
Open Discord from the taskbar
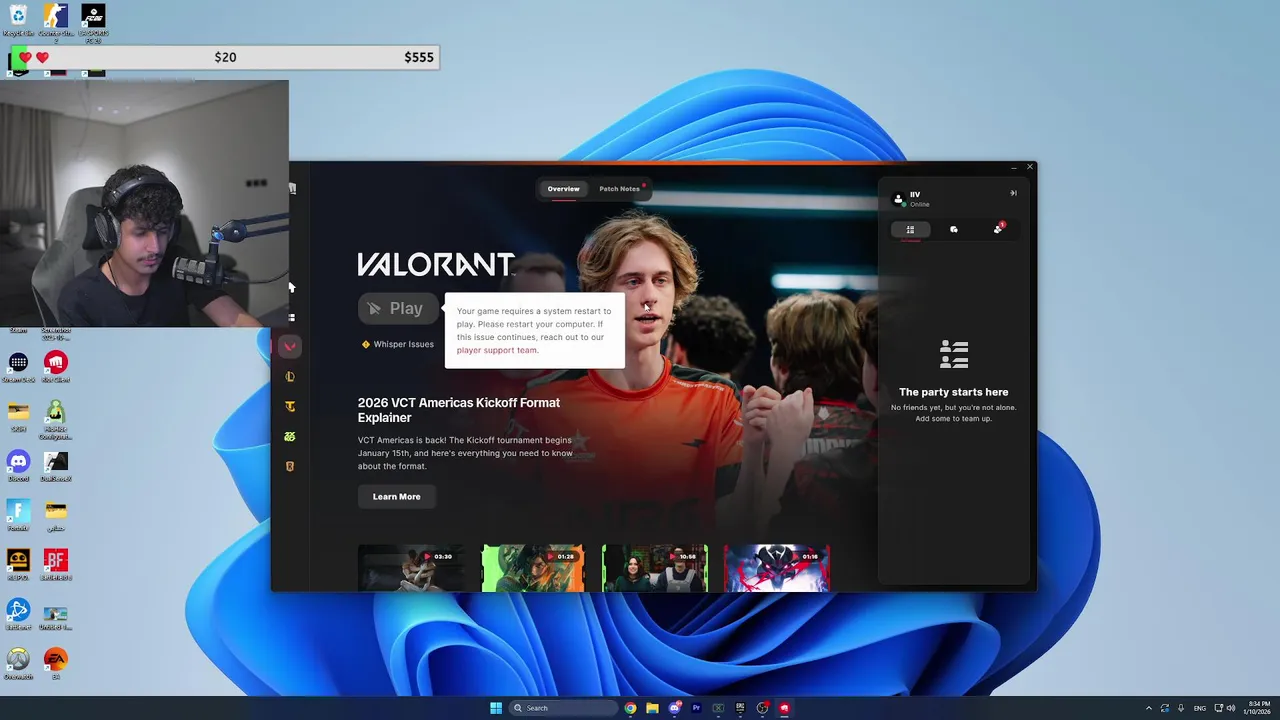click(x=674, y=708)
